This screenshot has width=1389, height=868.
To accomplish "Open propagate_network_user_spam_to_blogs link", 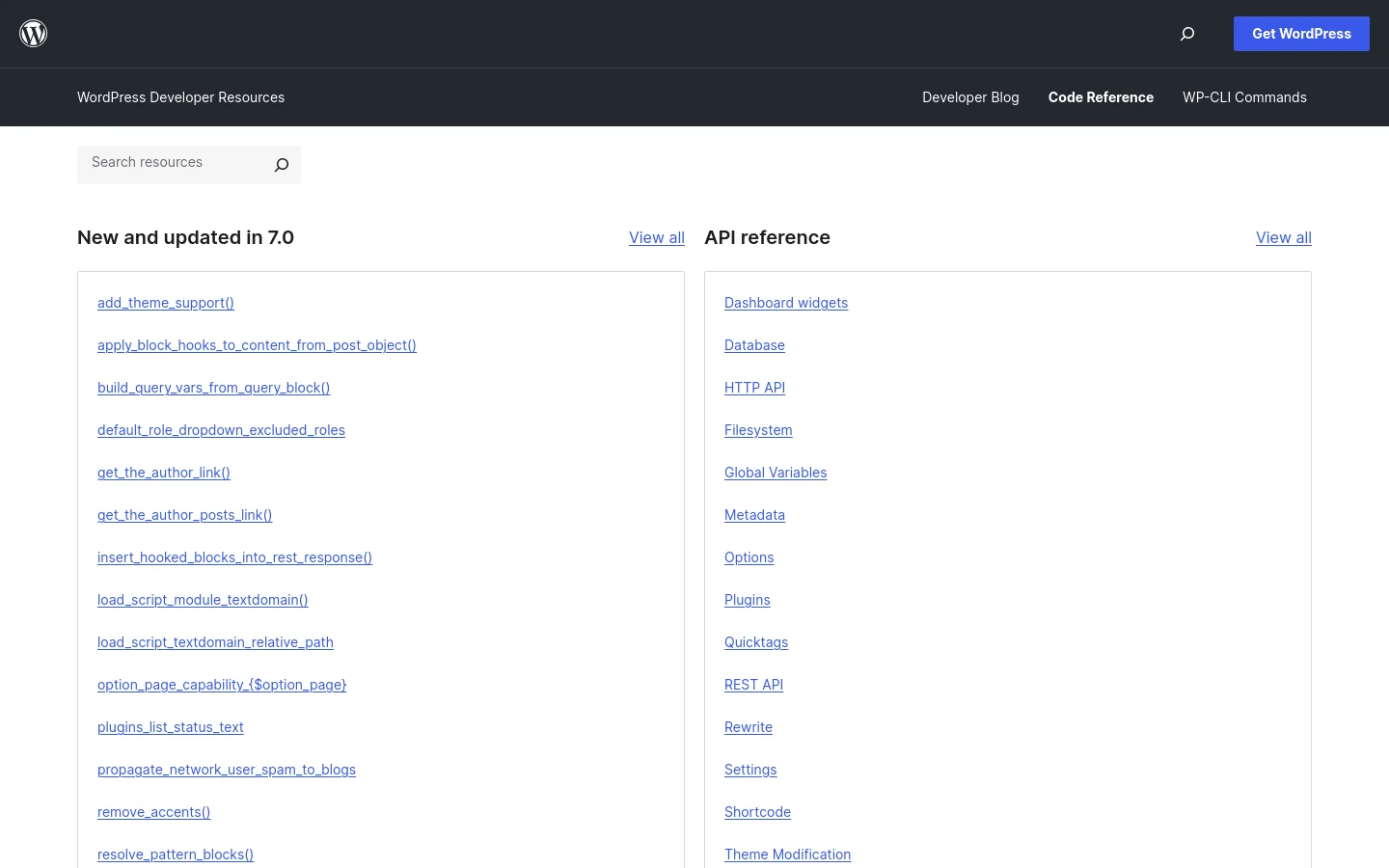I will pyautogui.click(x=227, y=770).
